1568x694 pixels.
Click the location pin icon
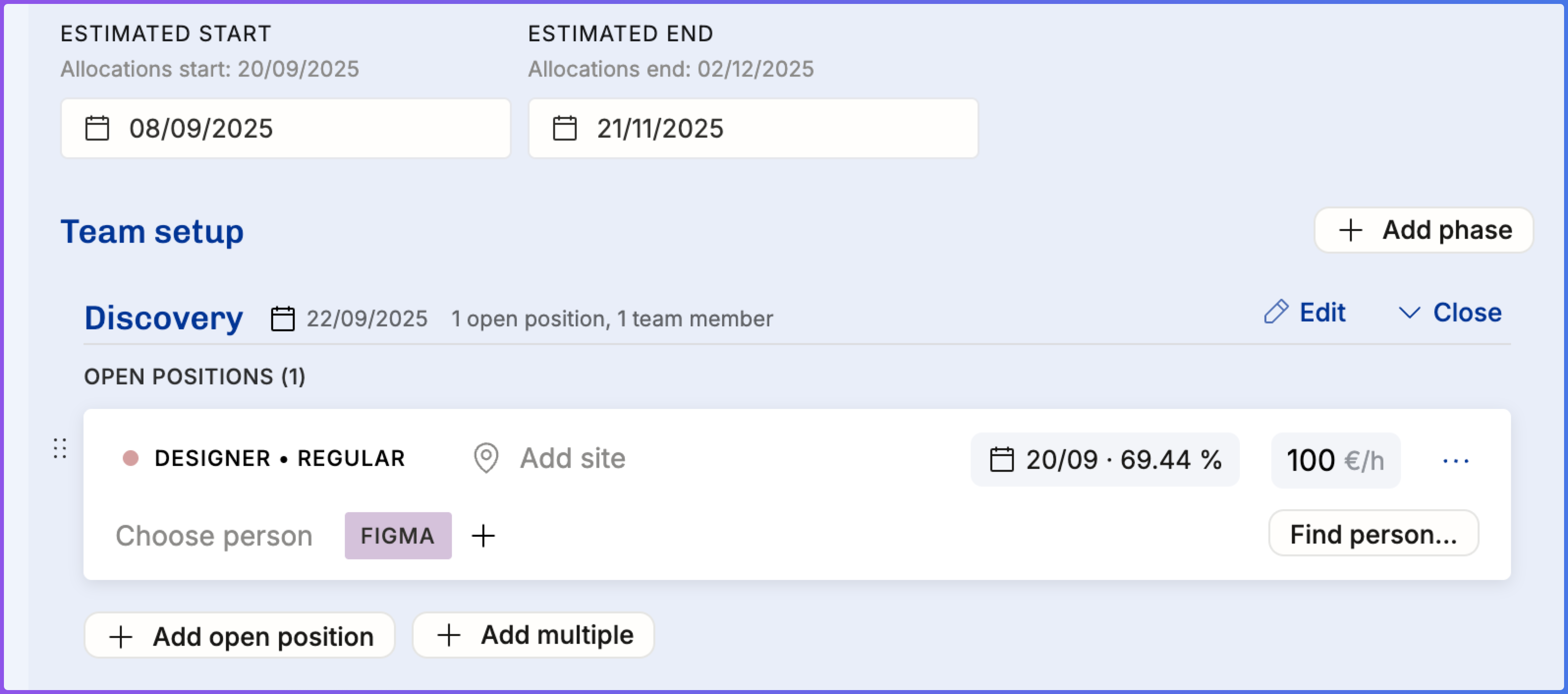pos(486,459)
